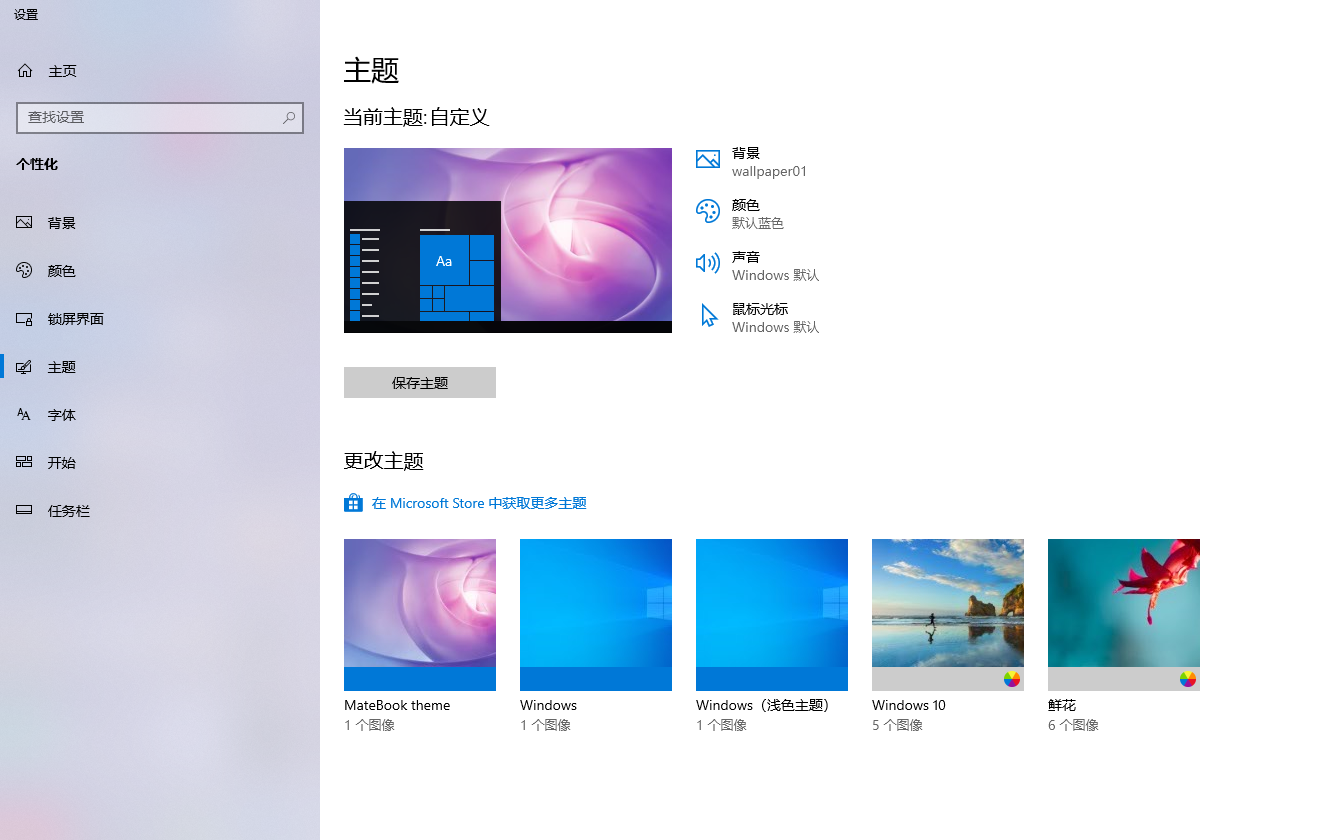The image size is (1326, 840).
Task: Open 鼠标光标 Windows 默认 setting
Action: (x=758, y=318)
